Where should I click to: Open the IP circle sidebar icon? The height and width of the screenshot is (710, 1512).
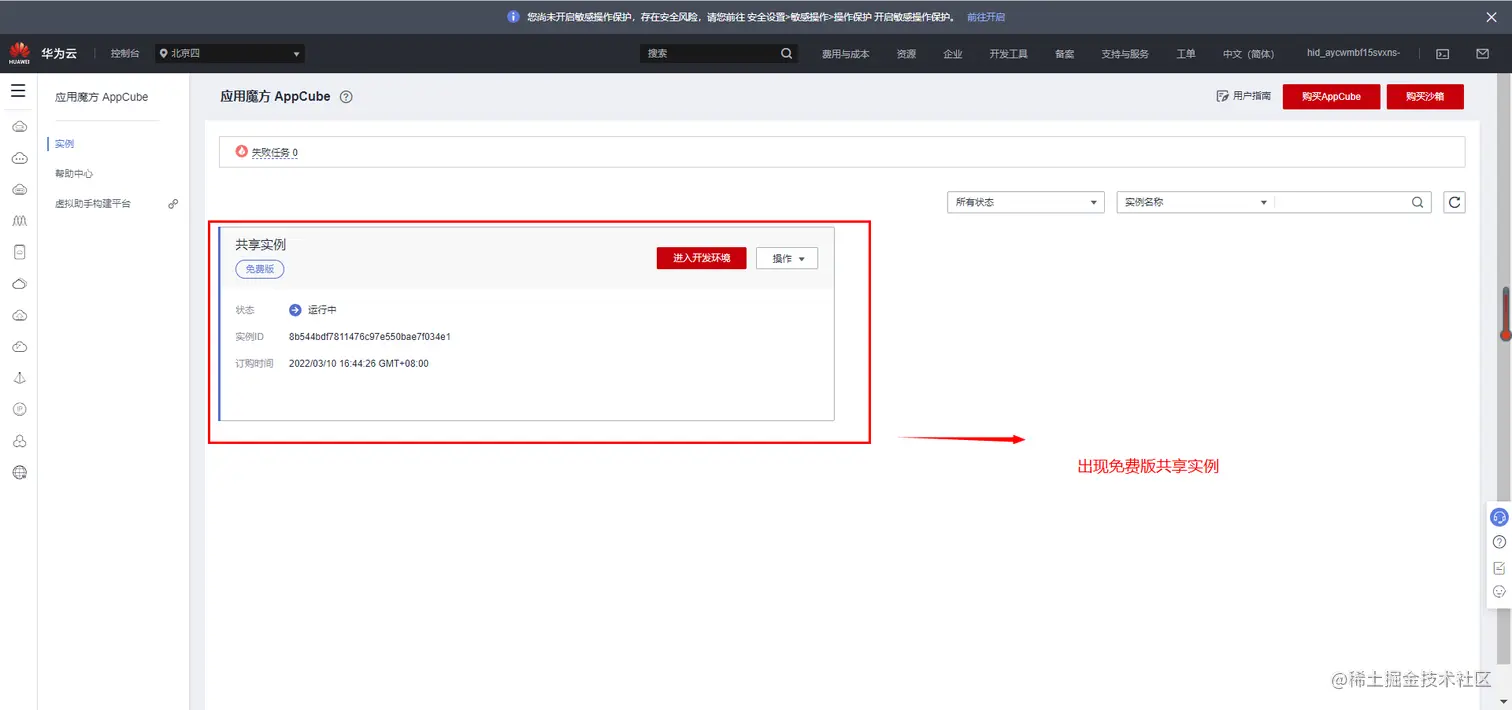[19, 409]
